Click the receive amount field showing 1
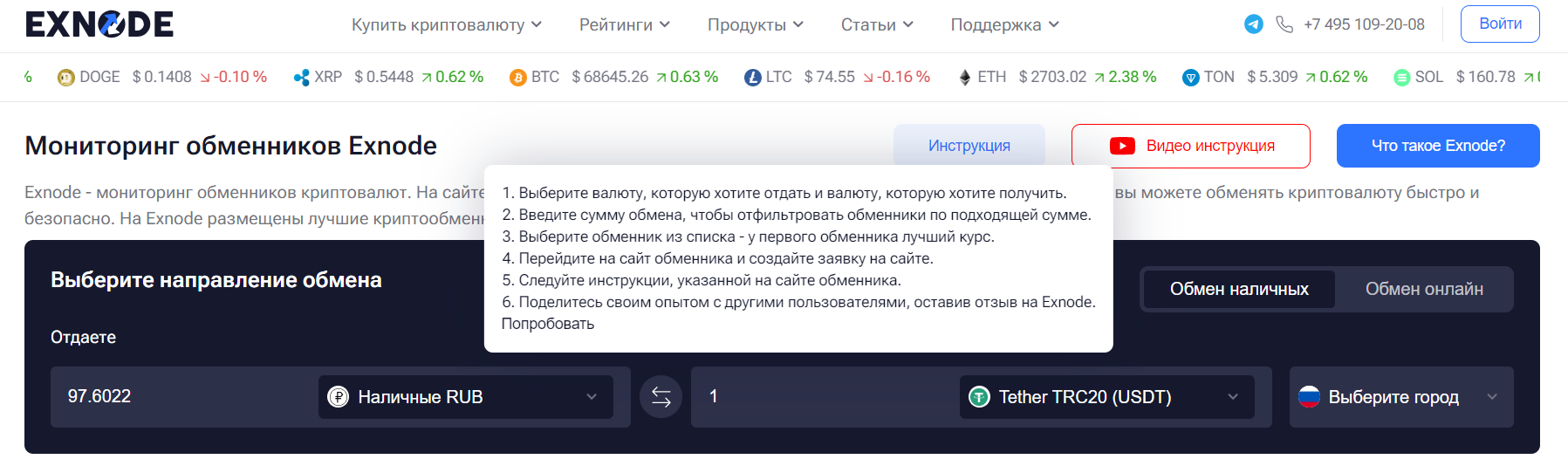This screenshot has width=1568, height=466. [825, 397]
